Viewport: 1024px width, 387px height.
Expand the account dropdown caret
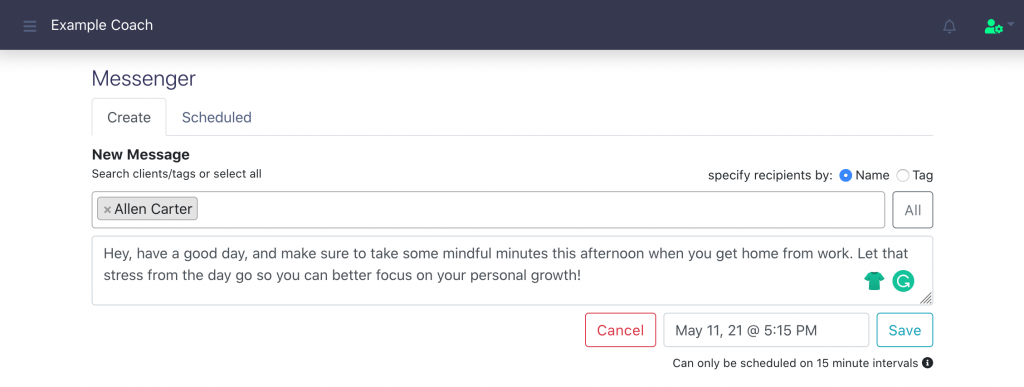[x=1011, y=23]
